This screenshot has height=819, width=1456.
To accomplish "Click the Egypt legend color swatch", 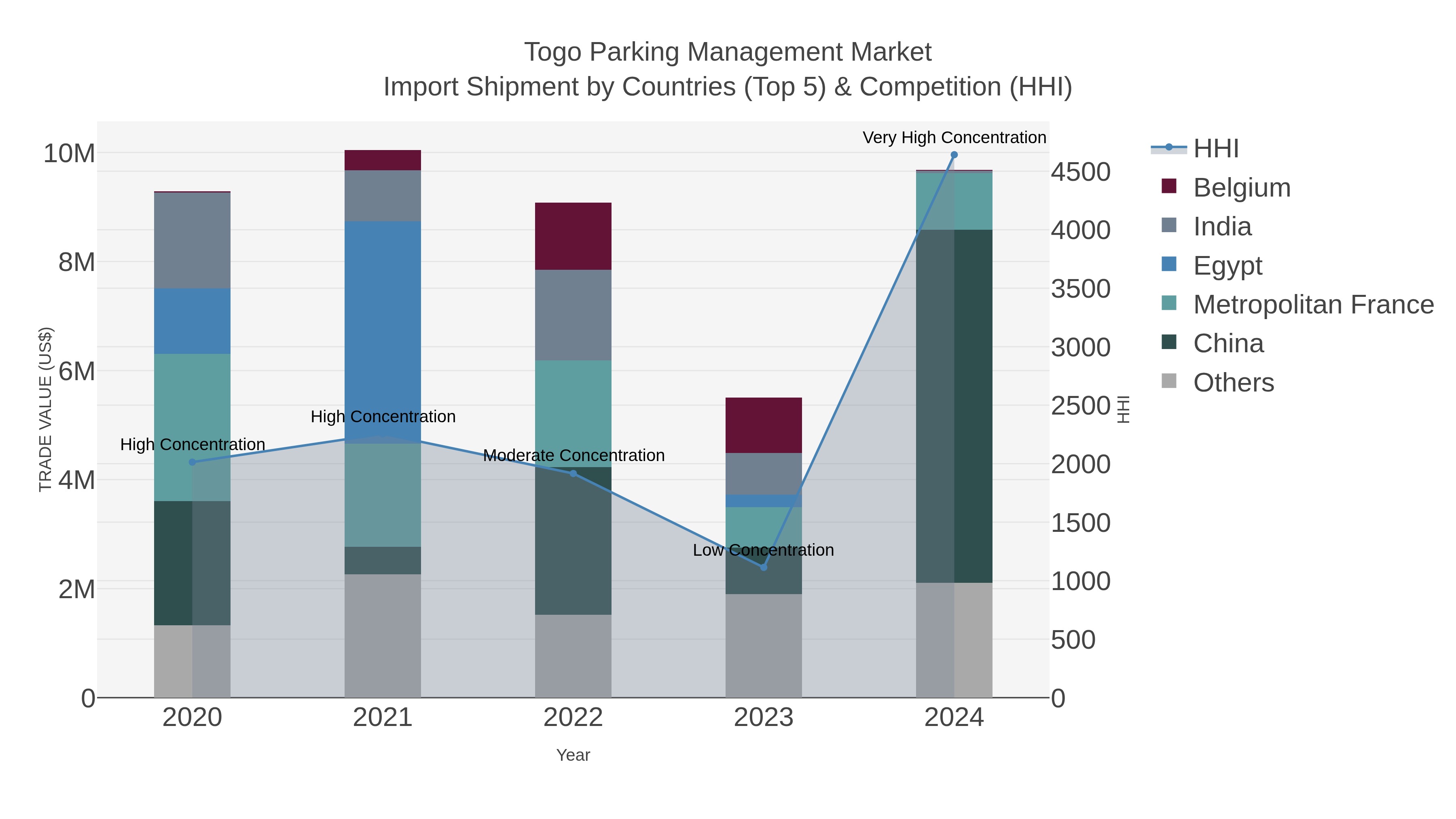I will pyautogui.click(x=1169, y=264).
